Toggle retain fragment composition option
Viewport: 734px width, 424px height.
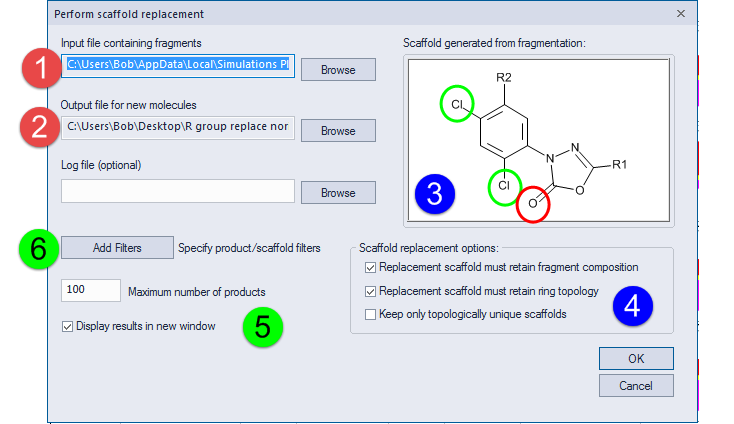pyautogui.click(x=370, y=268)
